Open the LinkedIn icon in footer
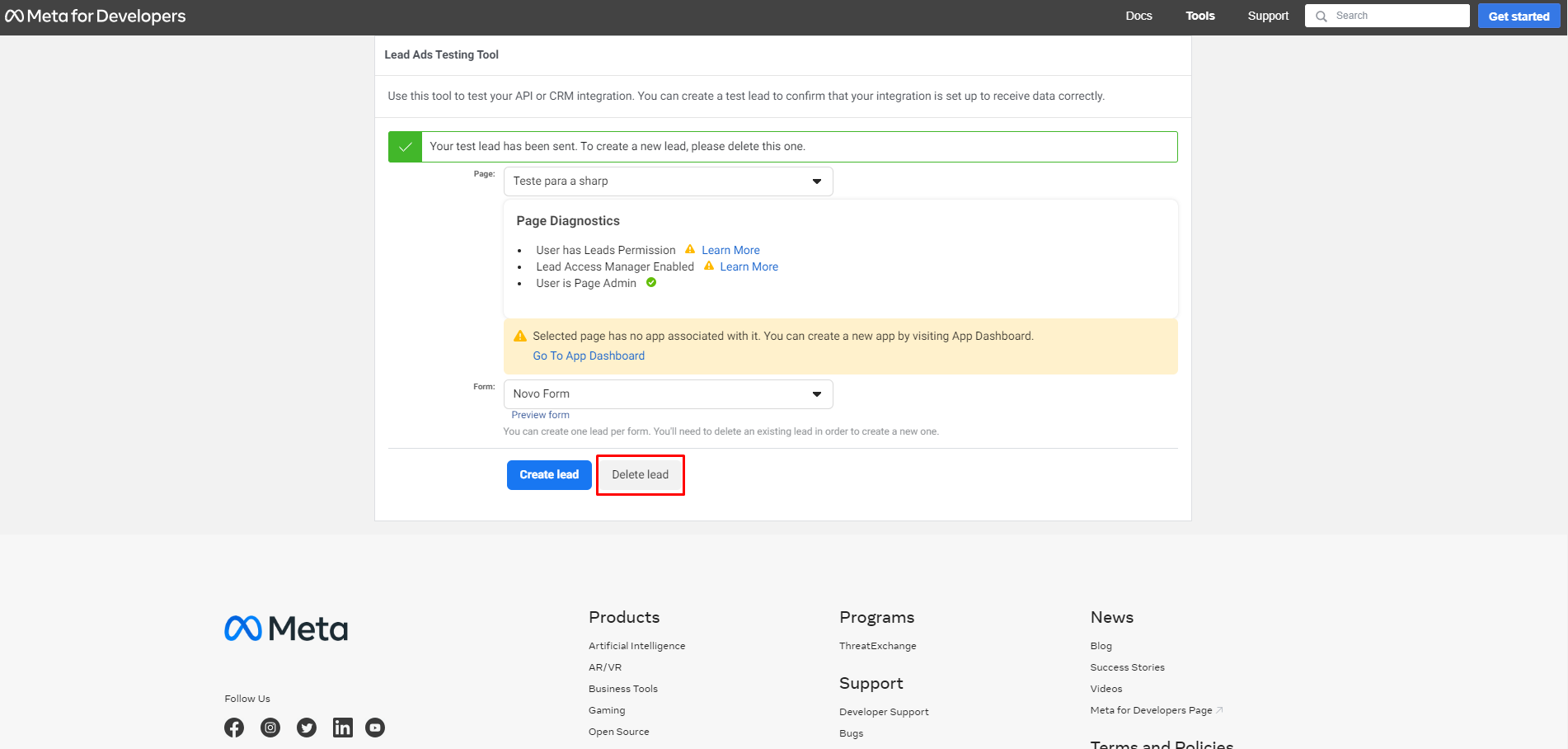The height and width of the screenshot is (749, 1568). tap(342, 728)
